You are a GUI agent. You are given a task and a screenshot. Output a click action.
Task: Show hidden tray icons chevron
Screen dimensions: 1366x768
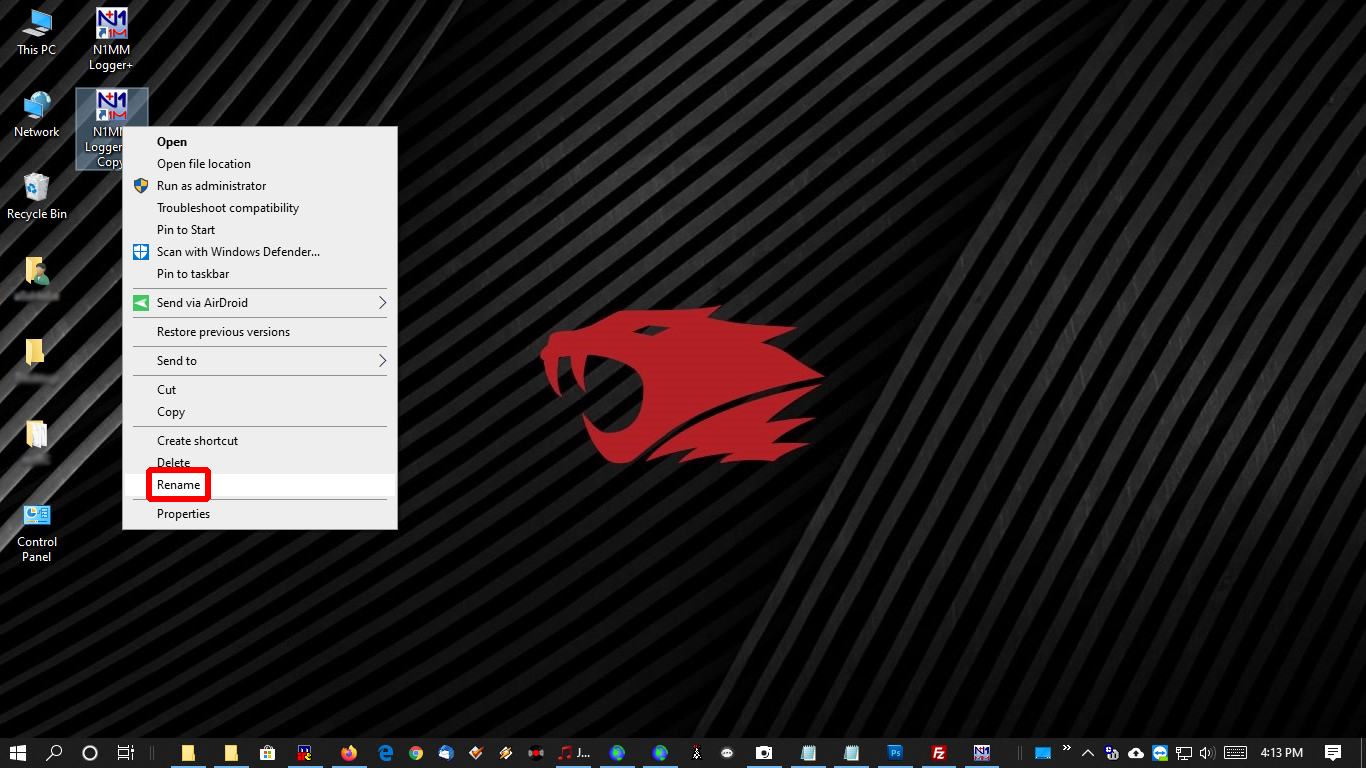1089,753
